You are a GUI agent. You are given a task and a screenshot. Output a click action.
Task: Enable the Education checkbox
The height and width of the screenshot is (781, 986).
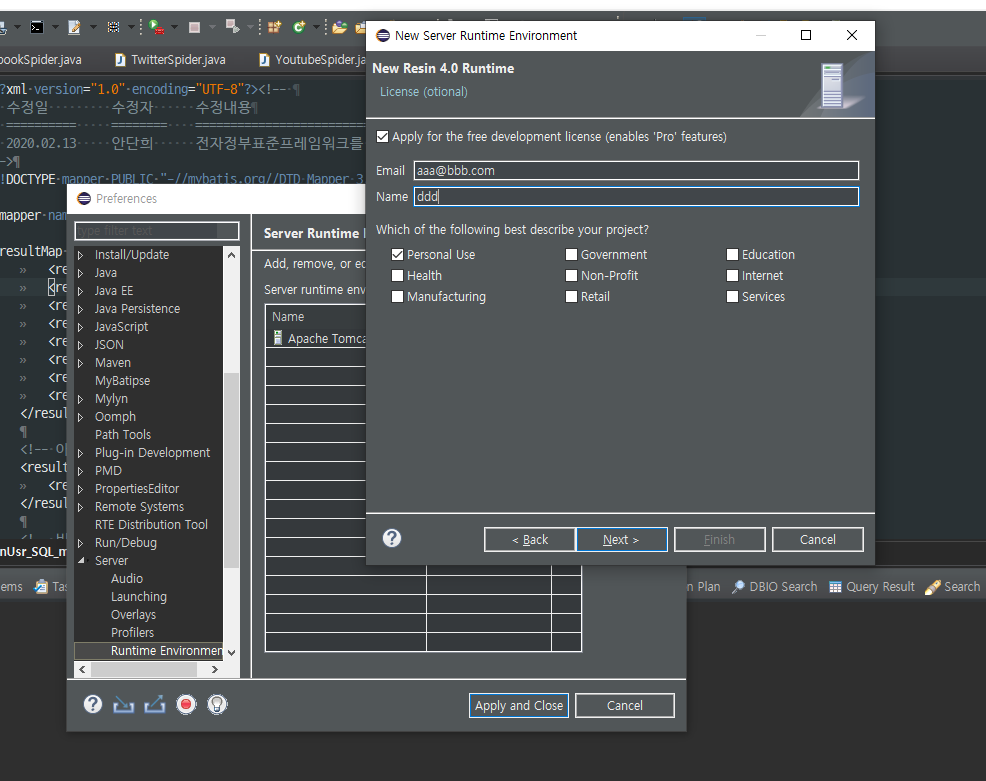pyautogui.click(x=733, y=255)
